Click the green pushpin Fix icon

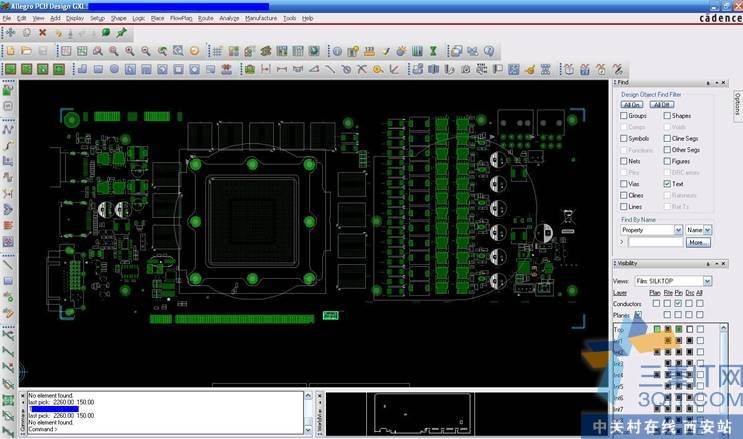coord(122,33)
